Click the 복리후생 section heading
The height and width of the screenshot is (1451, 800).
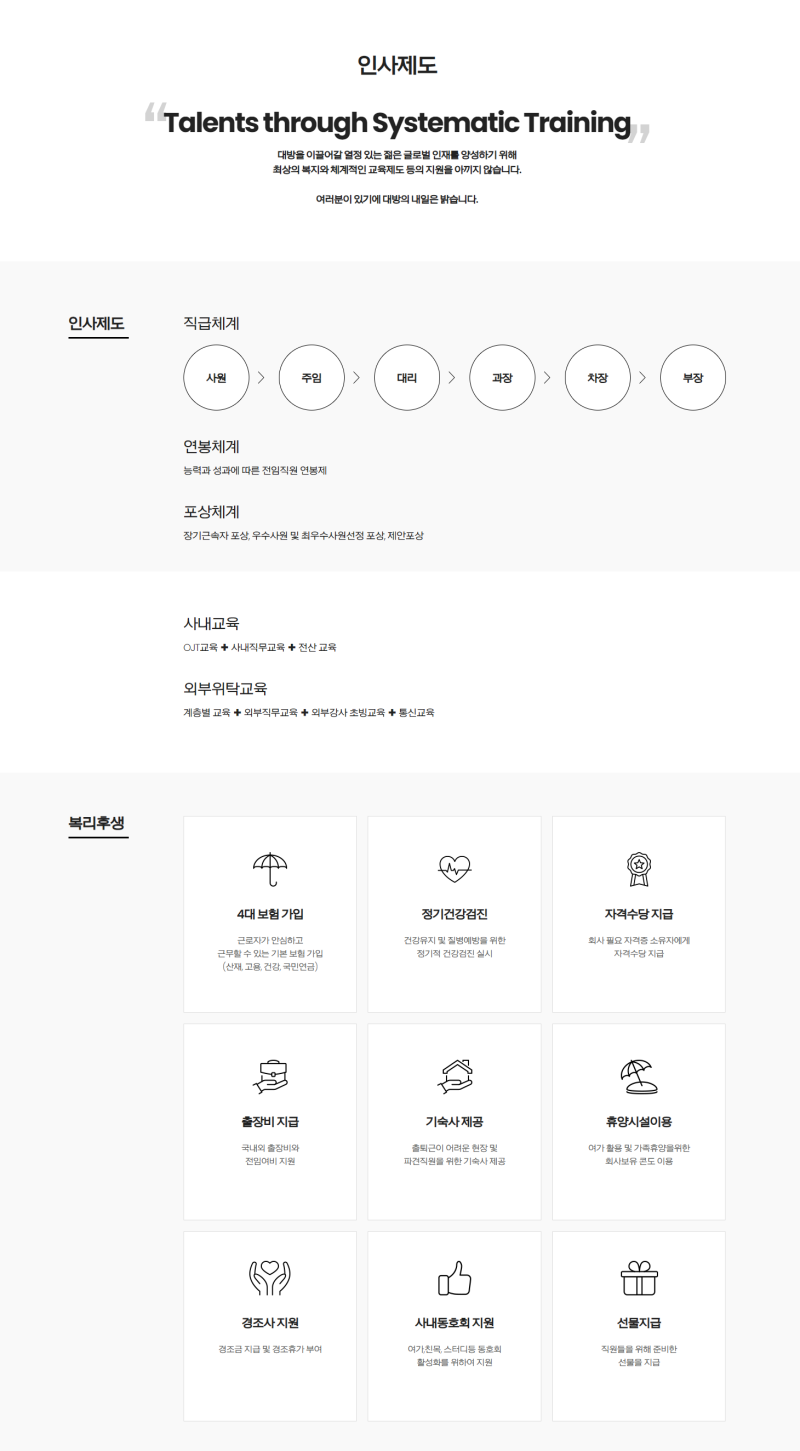pos(97,823)
